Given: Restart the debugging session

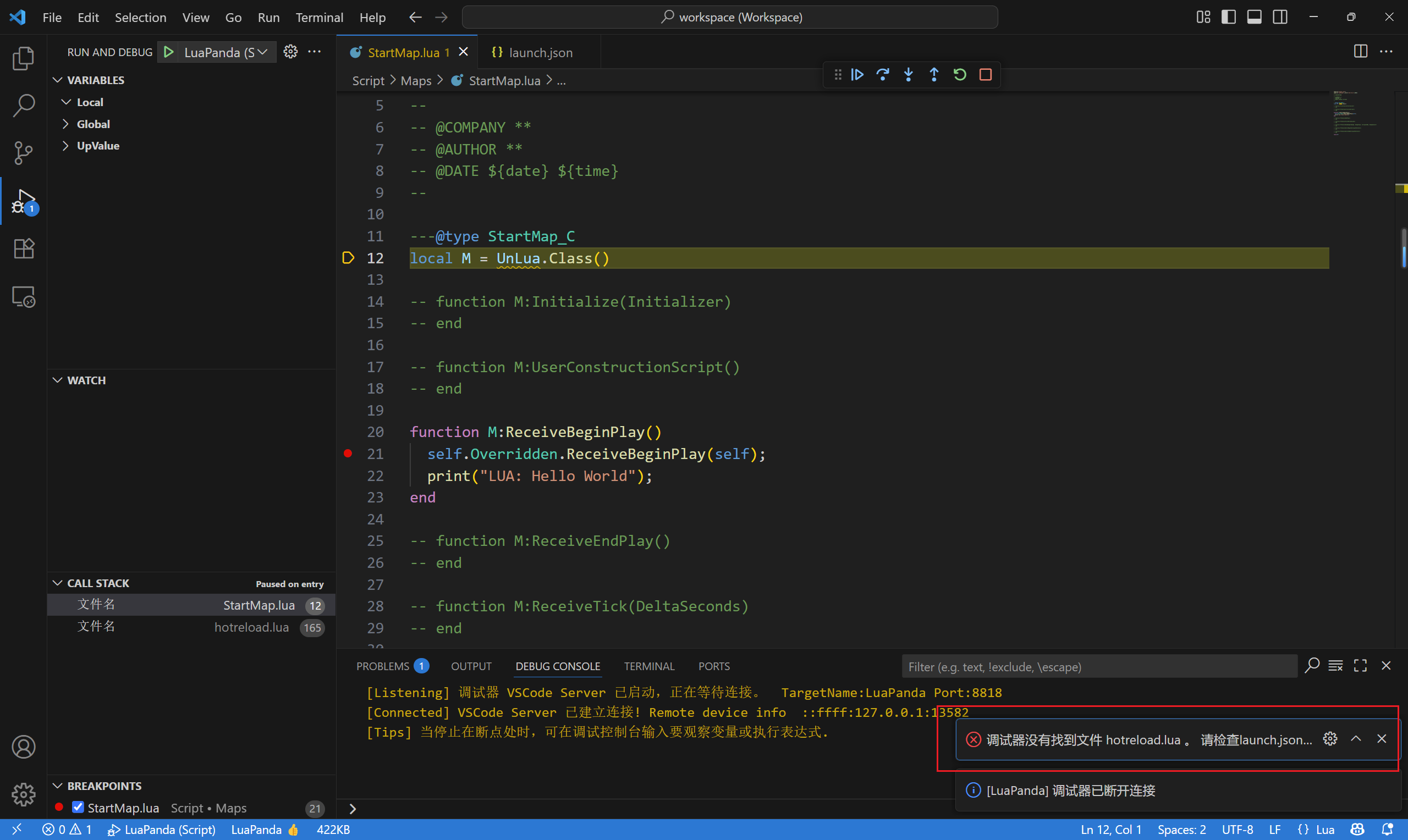Looking at the screenshot, I should coord(960,75).
